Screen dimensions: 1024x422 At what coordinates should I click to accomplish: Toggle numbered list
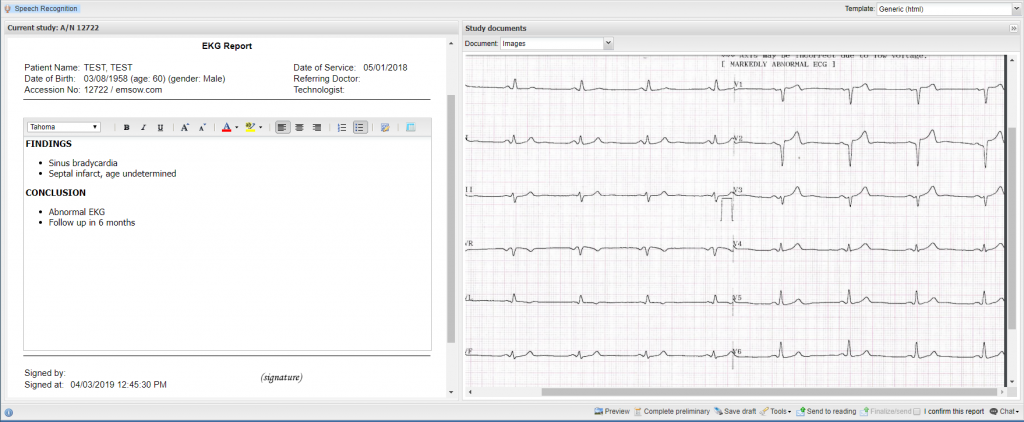(342, 127)
